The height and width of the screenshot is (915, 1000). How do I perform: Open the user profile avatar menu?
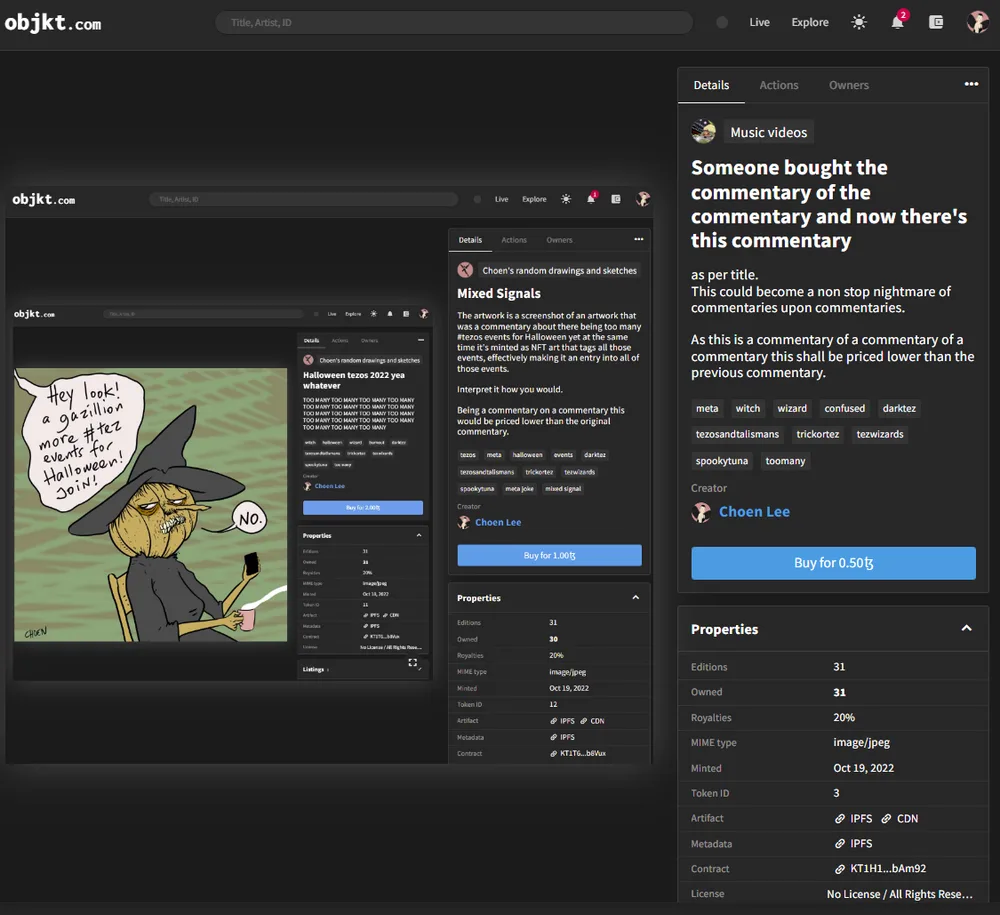(x=977, y=22)
